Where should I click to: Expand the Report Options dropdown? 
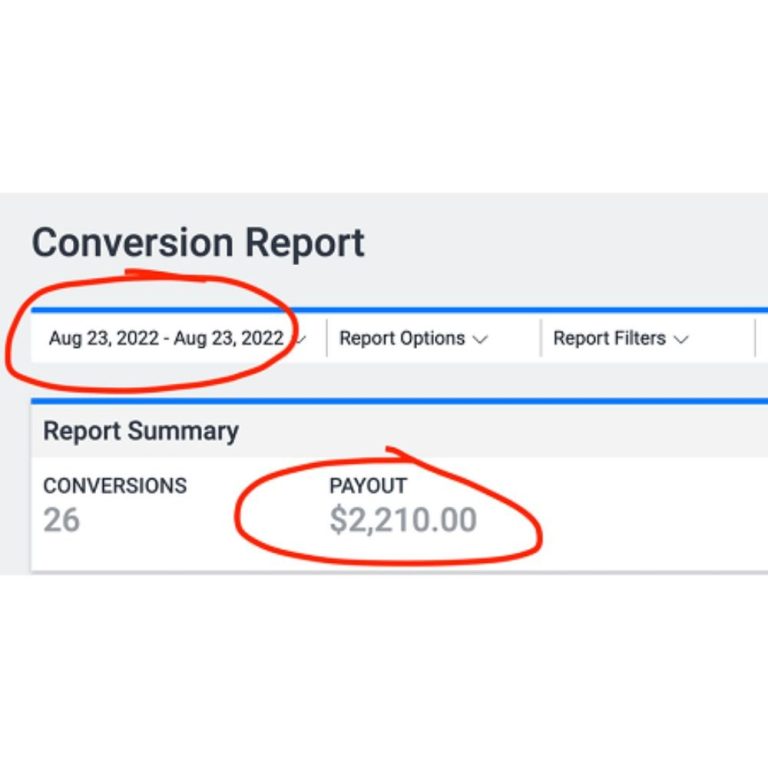coord(413,338)
